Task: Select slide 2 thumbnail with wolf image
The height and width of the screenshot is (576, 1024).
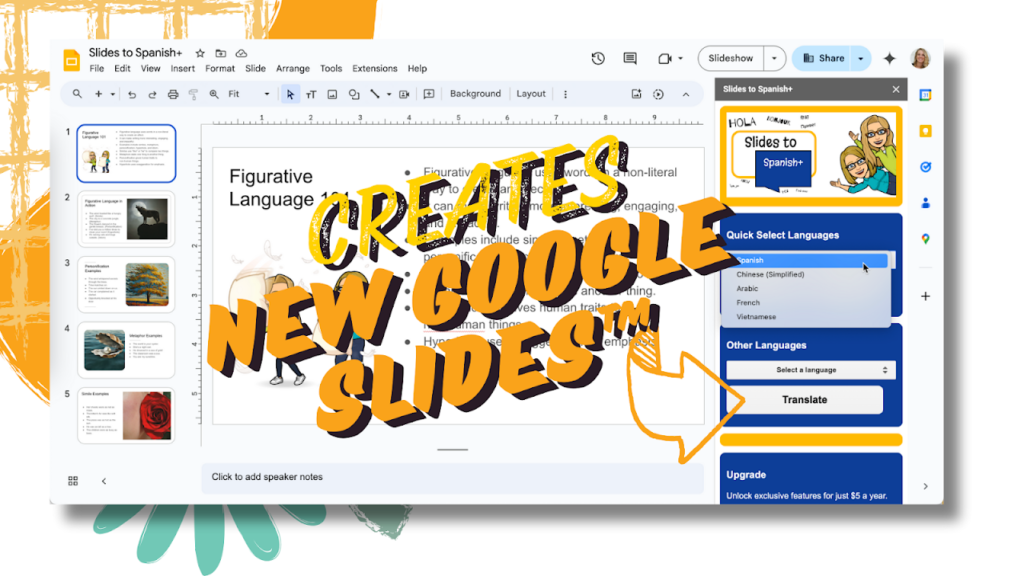Action: pos(126,219)
